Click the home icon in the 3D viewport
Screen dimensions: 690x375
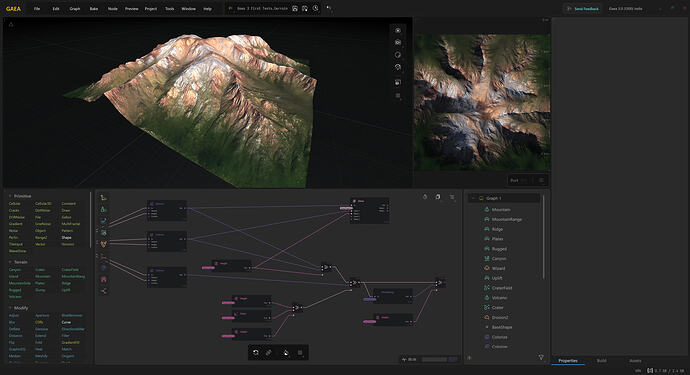(x=11, y=25)
